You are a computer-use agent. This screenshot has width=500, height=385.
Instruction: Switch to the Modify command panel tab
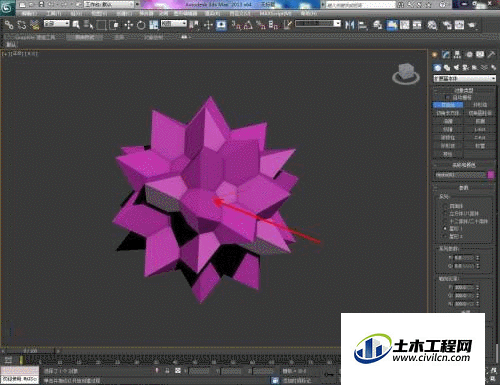(x=446, y=55)
